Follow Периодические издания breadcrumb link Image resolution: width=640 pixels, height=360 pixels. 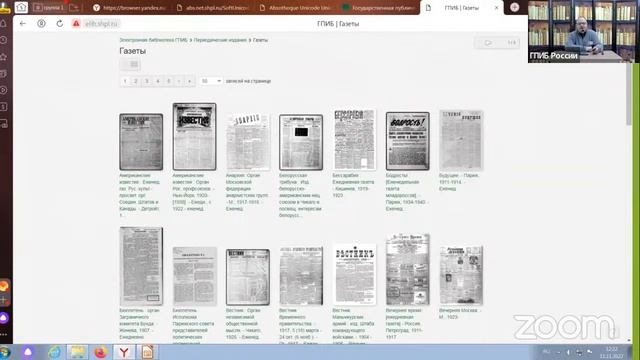point(220,40)
